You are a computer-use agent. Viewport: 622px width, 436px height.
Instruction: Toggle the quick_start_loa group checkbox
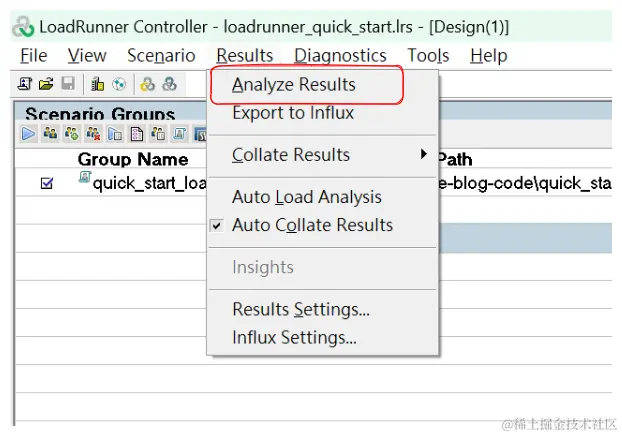(47, 183)
